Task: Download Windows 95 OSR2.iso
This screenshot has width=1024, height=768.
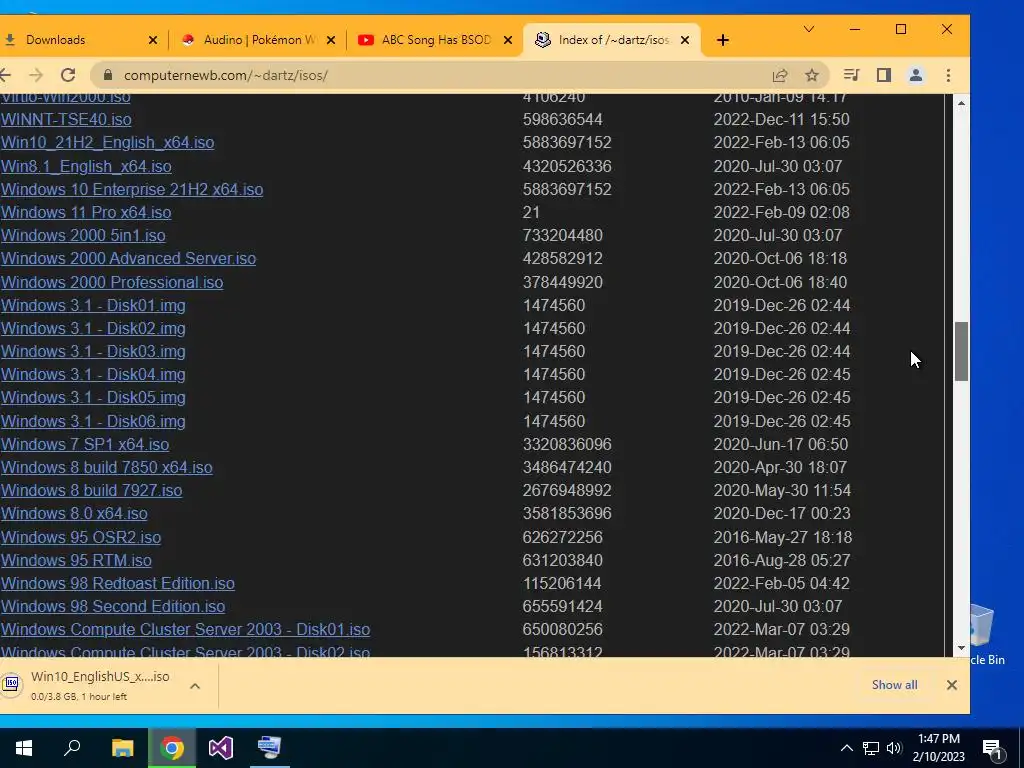Action: [x=80, y=537]
